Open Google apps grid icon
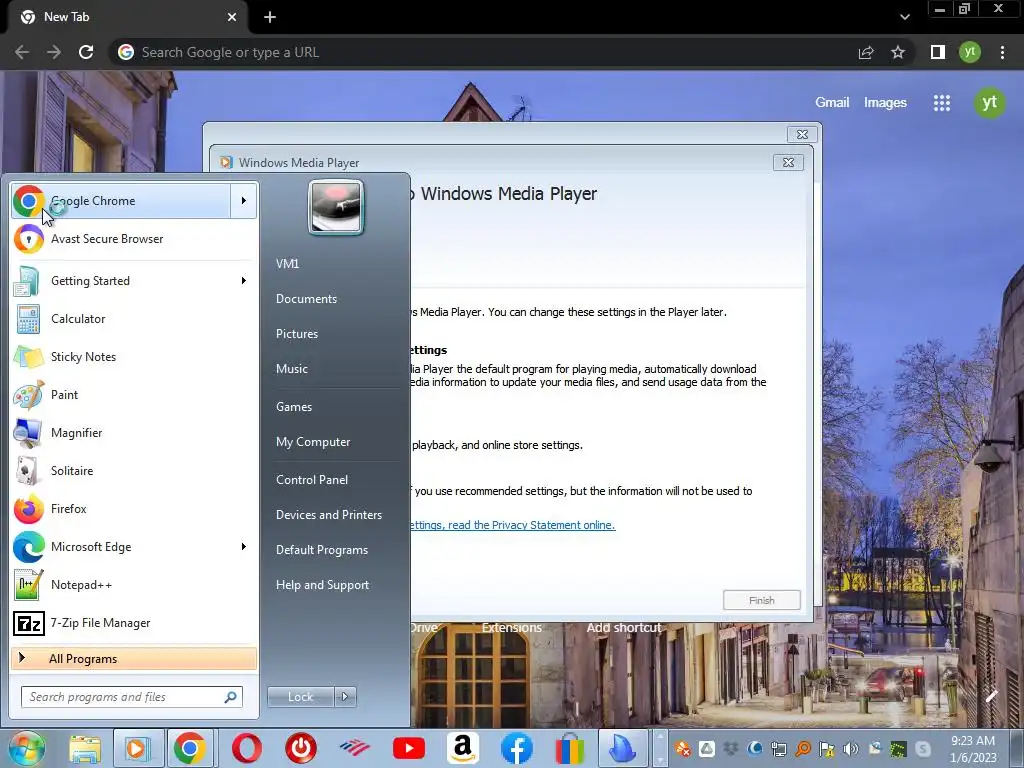 pyautogui.click(x=942, y=103)
